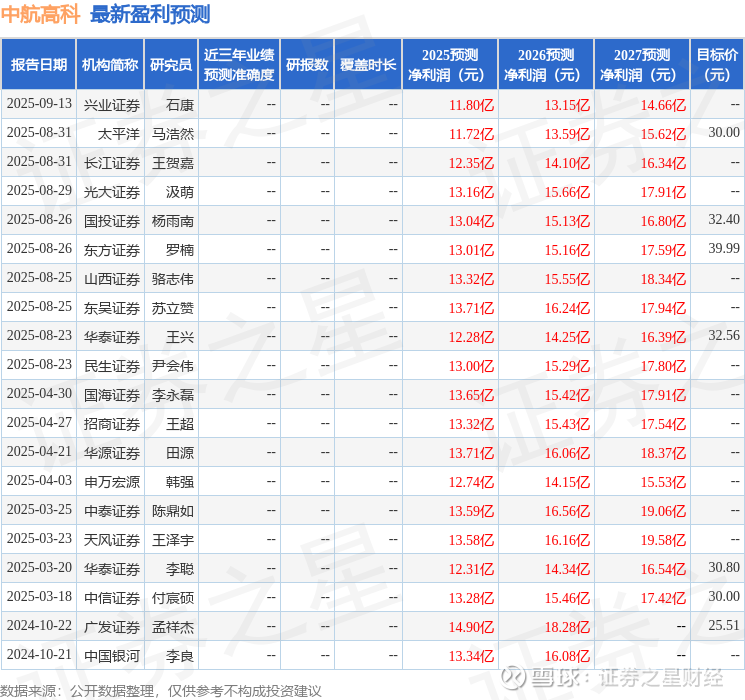The image size is (745, 700).
Task: Click the 16.24亿 forecast value
Action: [x=567, y=308]
